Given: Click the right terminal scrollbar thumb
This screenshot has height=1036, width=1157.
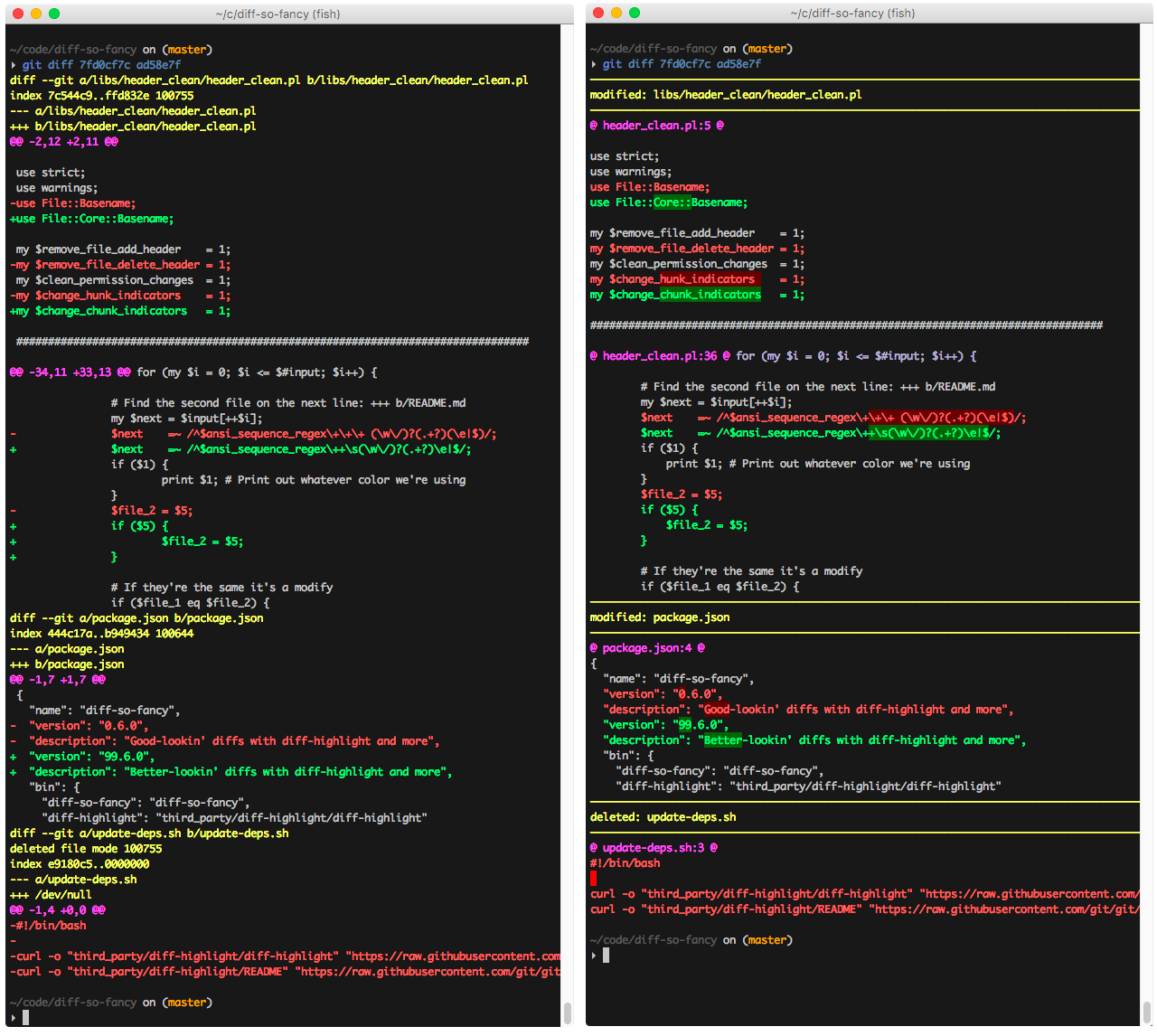Looking at the screenshot, I should (x=1147, y=1011).
